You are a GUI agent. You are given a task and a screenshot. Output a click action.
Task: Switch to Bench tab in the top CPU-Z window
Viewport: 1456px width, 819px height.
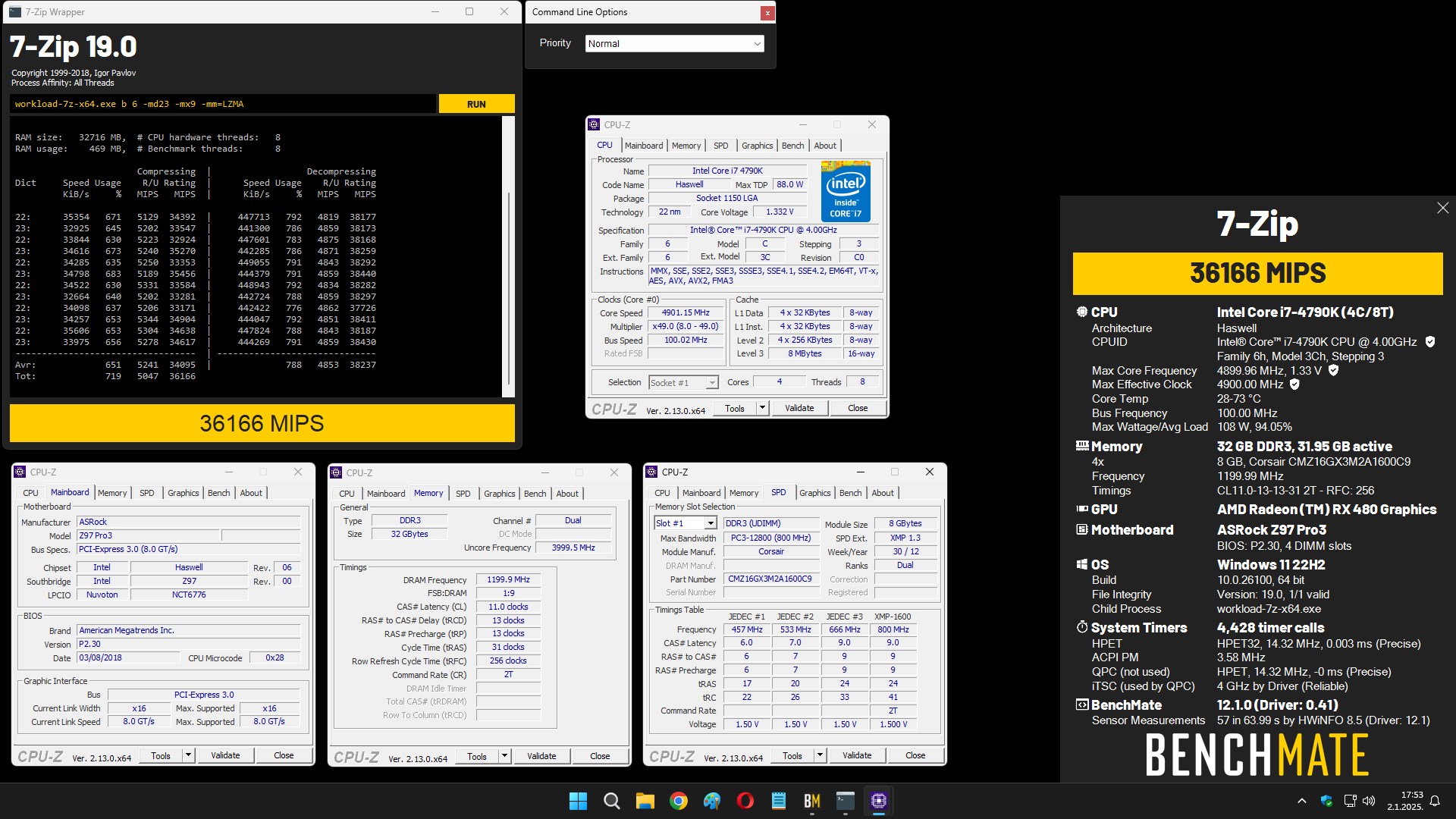coord(792,146)
